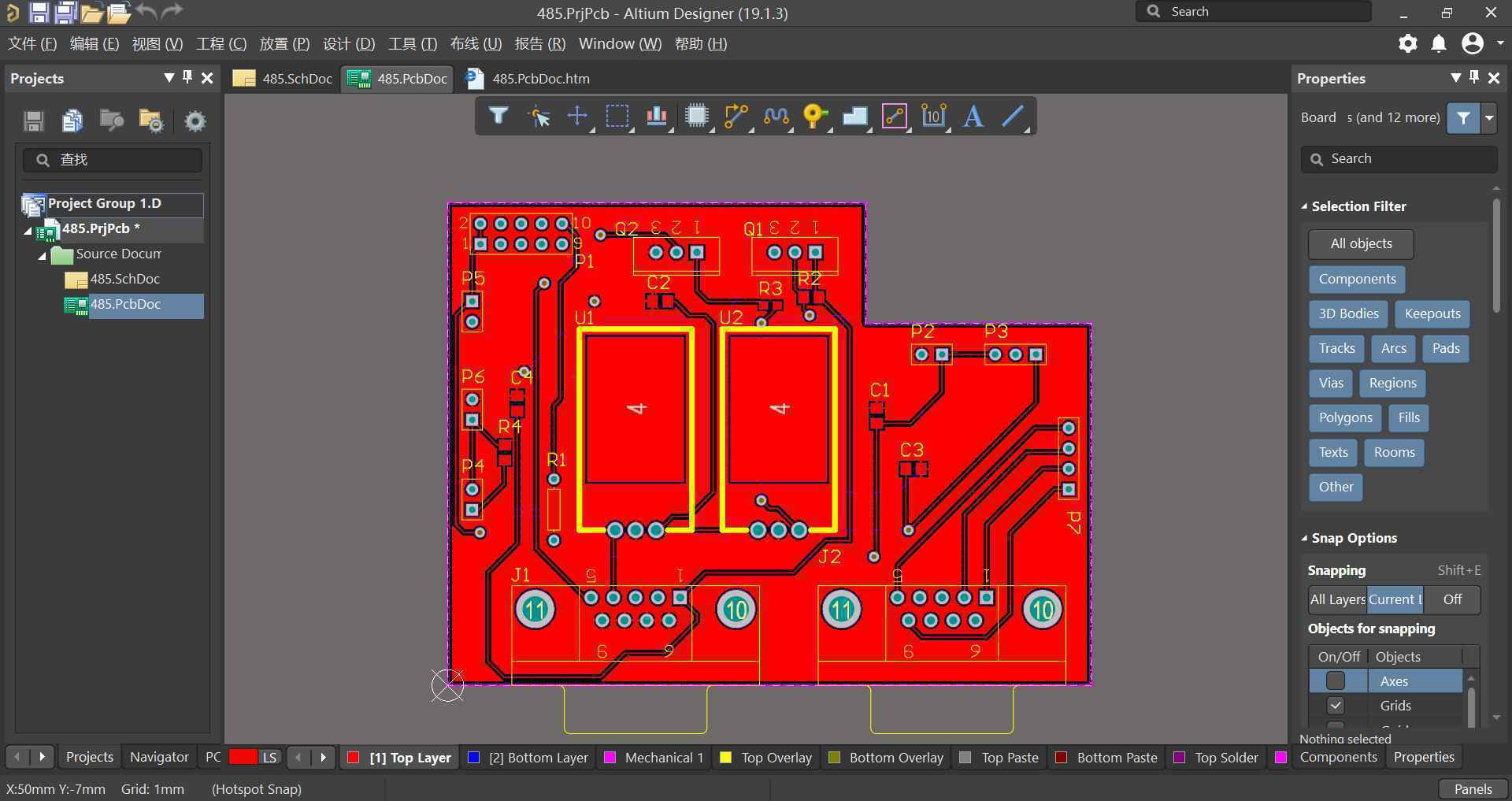1512x801 pixels.
Task: Collapse the Snap Options section
Action: click(x=1304, y=538)
